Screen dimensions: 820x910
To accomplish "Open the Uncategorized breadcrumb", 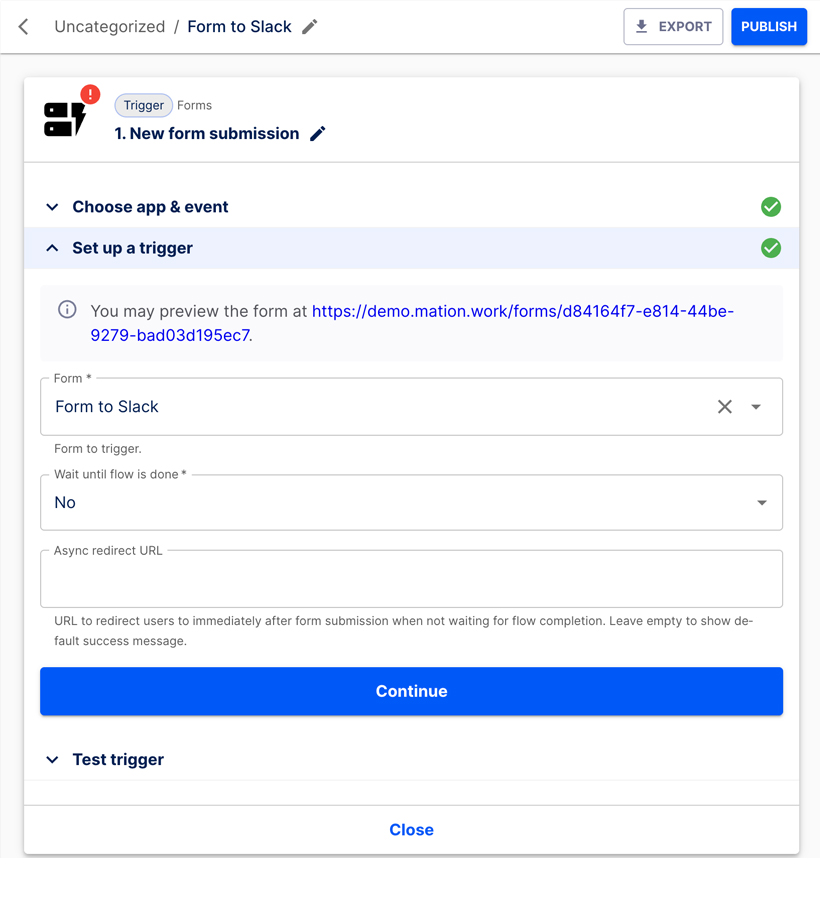I will 110,27.
